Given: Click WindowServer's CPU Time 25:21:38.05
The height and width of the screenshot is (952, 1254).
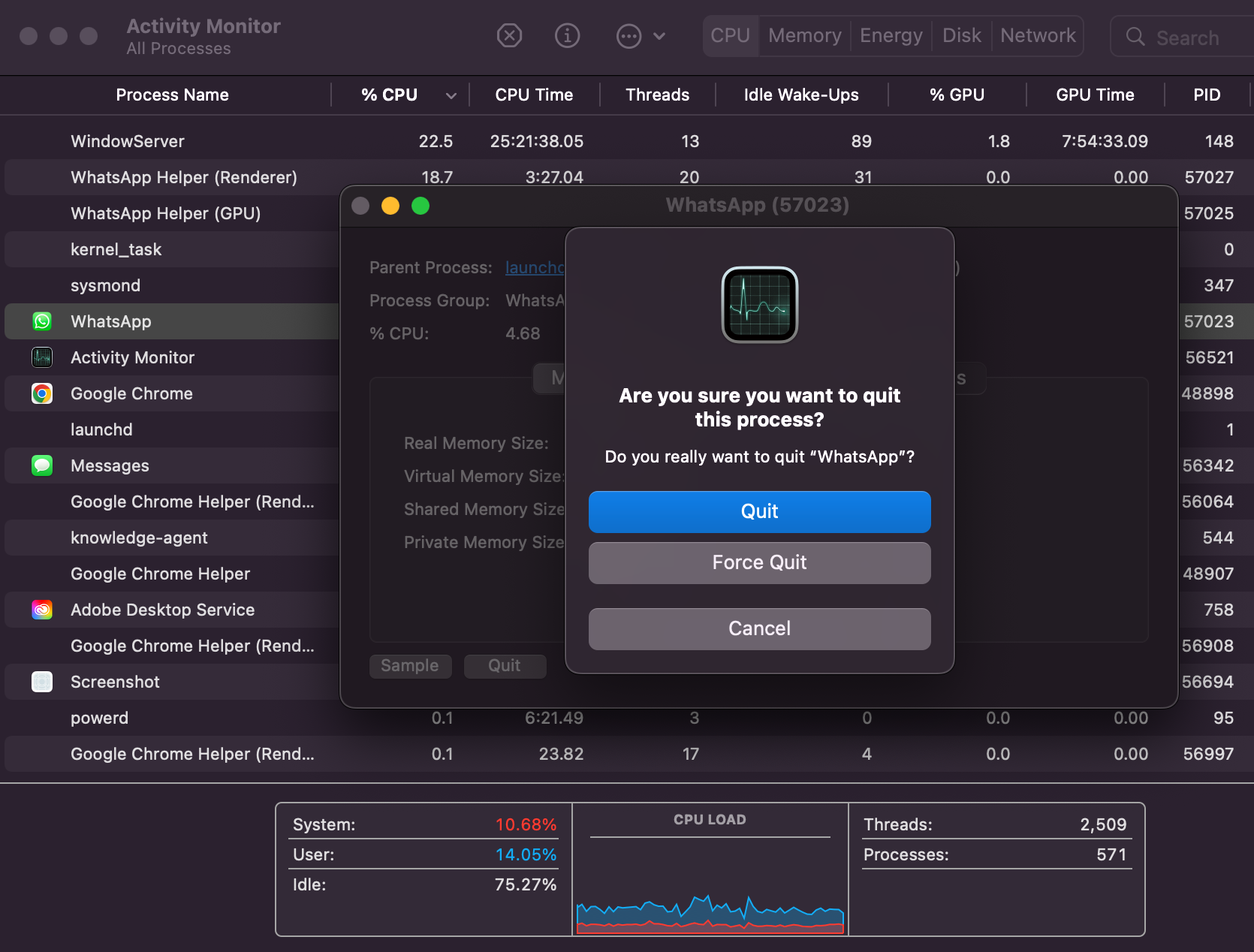Looking at the screenshot, I should (537, 141).
